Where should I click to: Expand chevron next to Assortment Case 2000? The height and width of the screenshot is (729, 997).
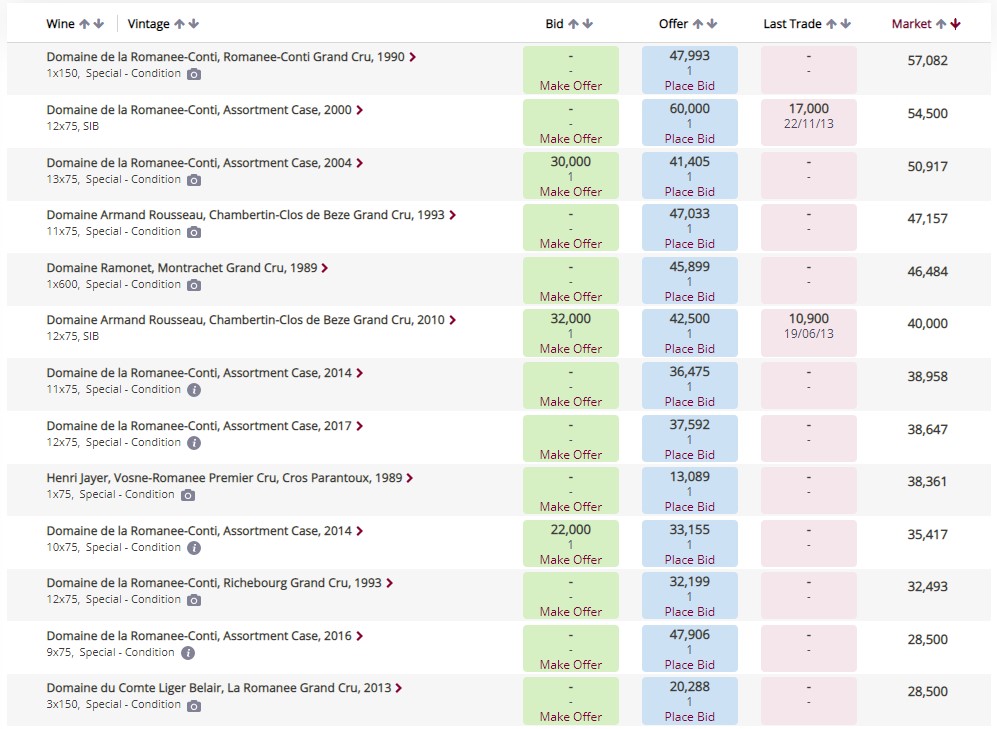tap(360, 110)
